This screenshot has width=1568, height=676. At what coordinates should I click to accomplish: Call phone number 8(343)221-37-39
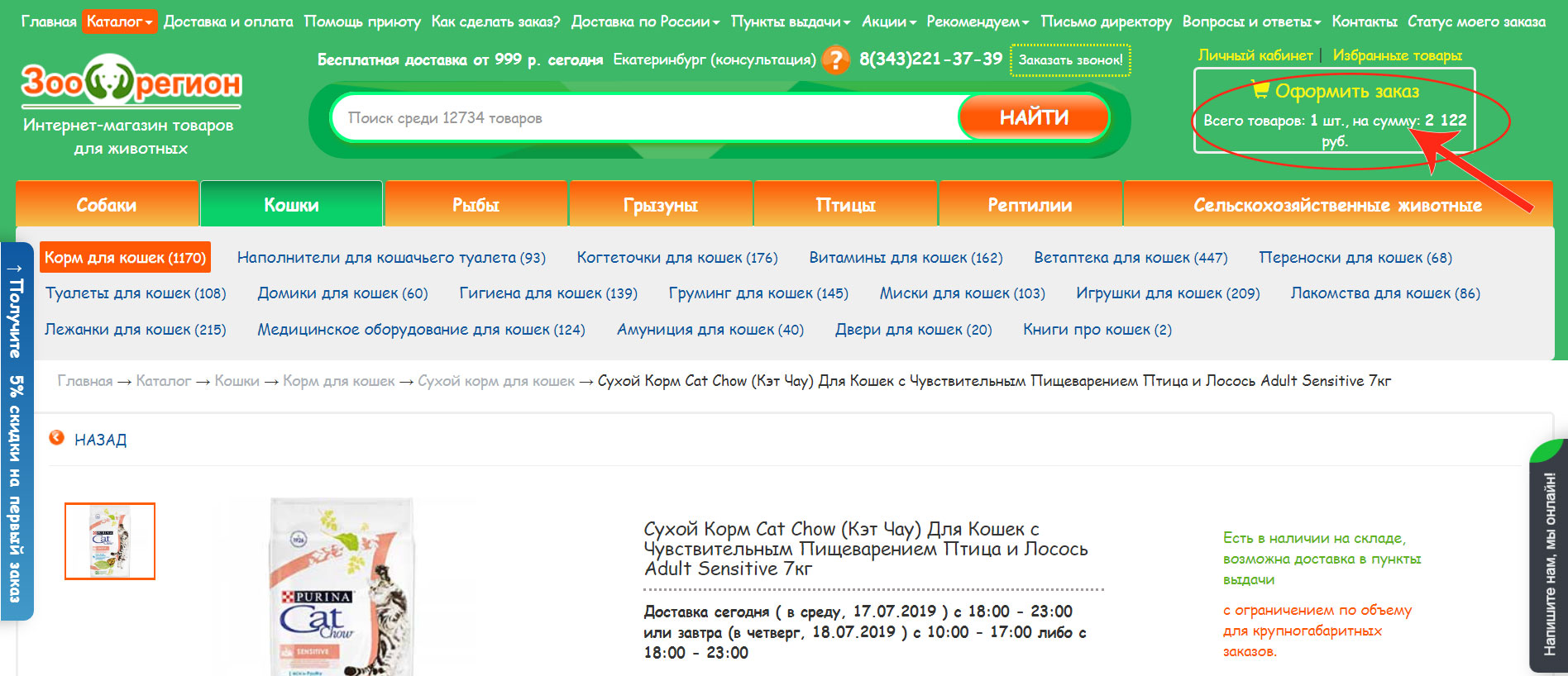coord(930,59)
